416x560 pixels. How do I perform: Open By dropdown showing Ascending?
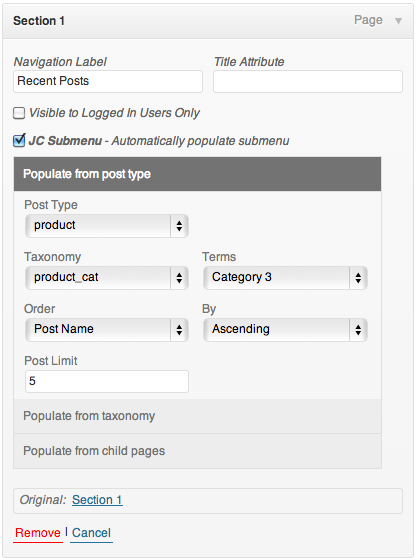click(x=285, y=330)
